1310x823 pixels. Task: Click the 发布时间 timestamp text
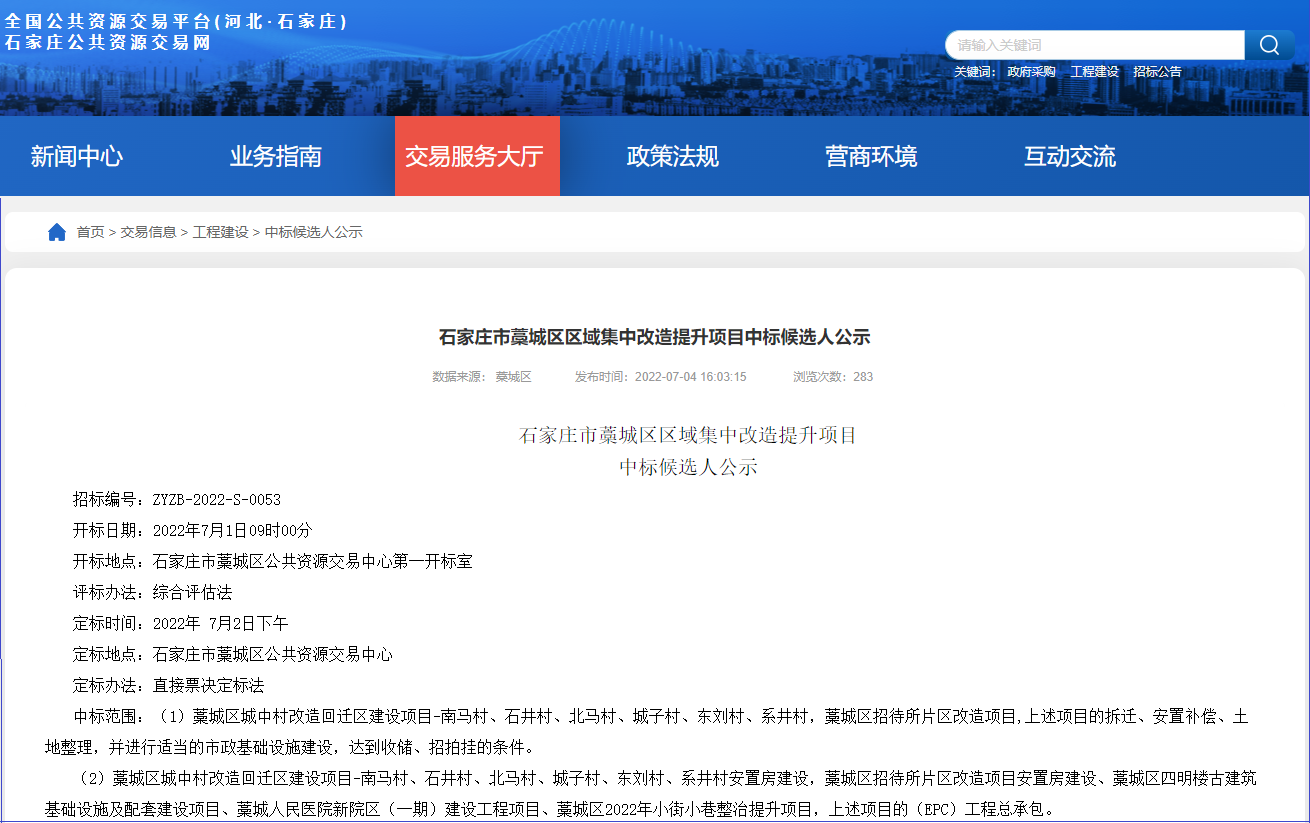pyautogui.click(x=660, y=377)
